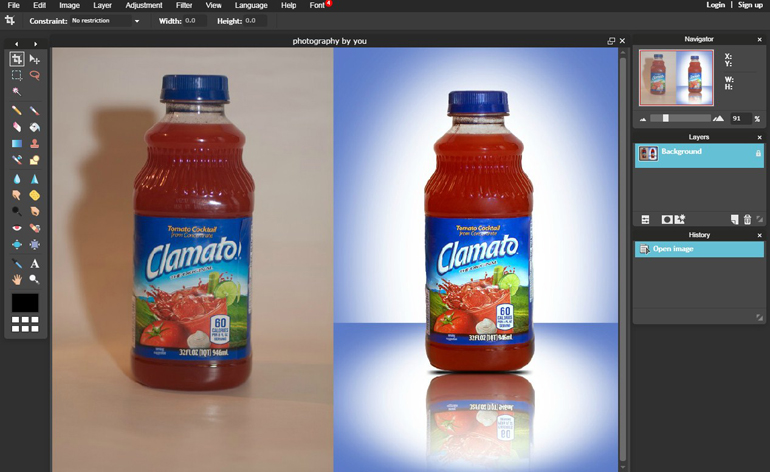Select the Eraser tool
The height and width of the screenshot is (472, 770).
[17, 127]
